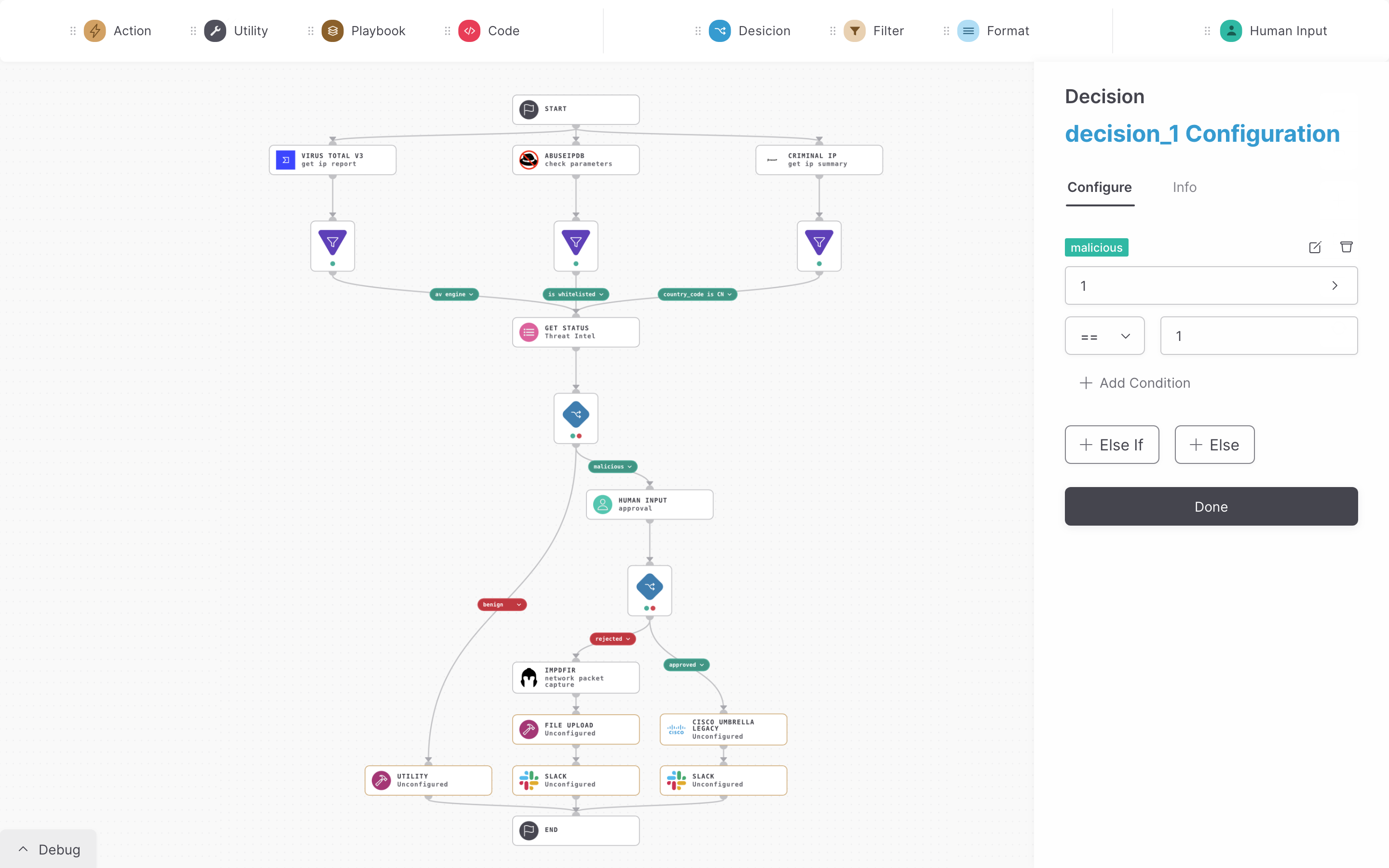Viewport: 1389px width, 868px height.
Task: Delete the malicious condition with trash icon
Action: click(x=1346, y=247)
